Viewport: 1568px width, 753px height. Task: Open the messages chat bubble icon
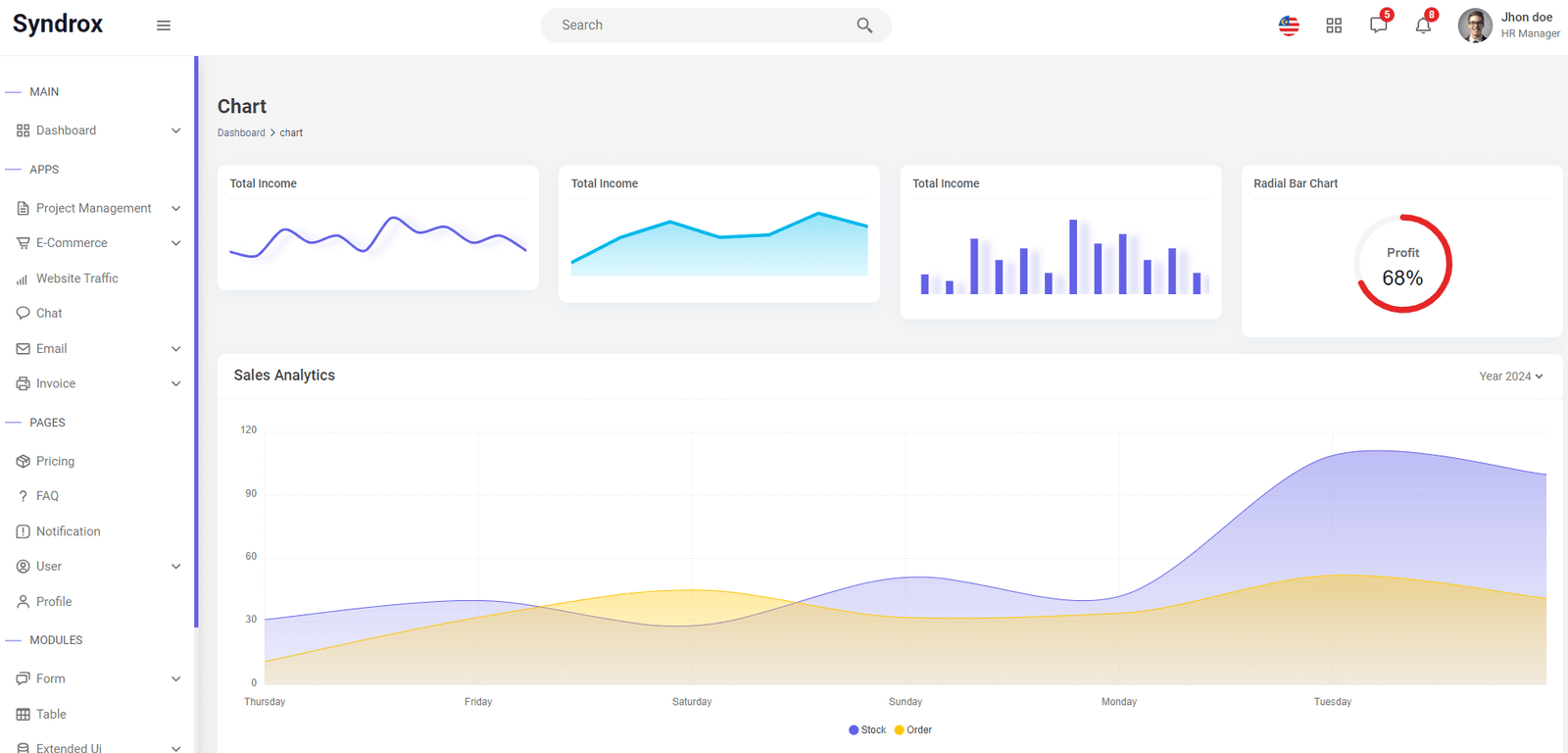coord(1378,25)
